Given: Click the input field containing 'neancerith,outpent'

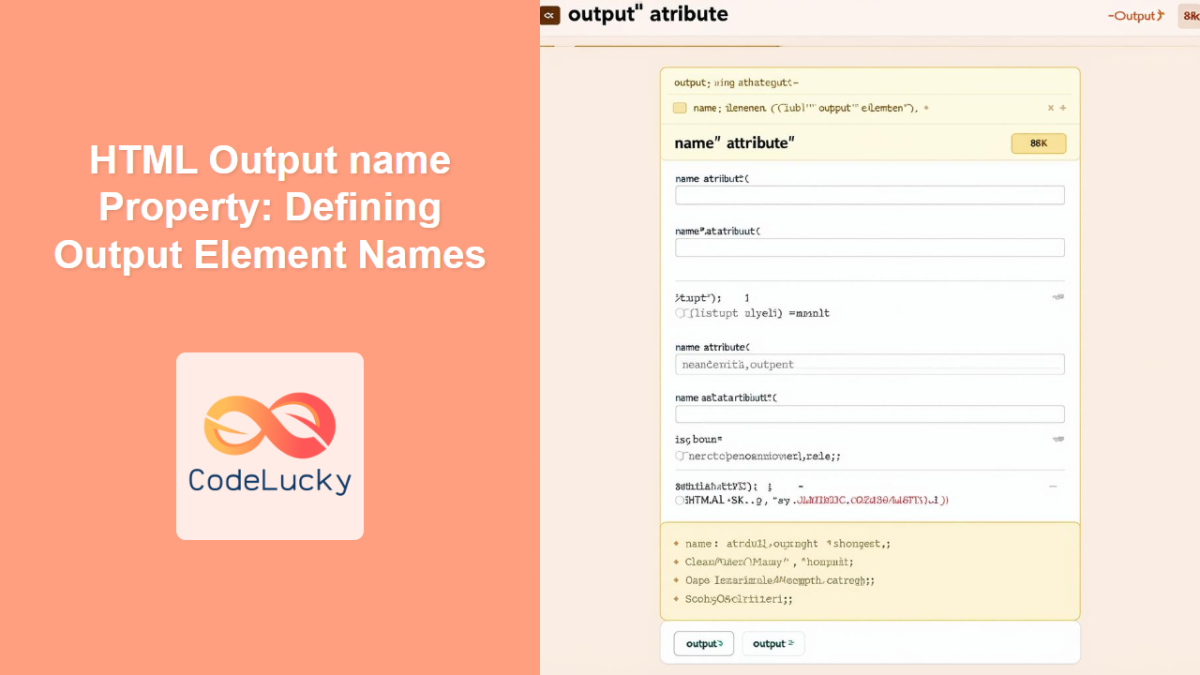Looking at the screenshot, I should point(869,365).
